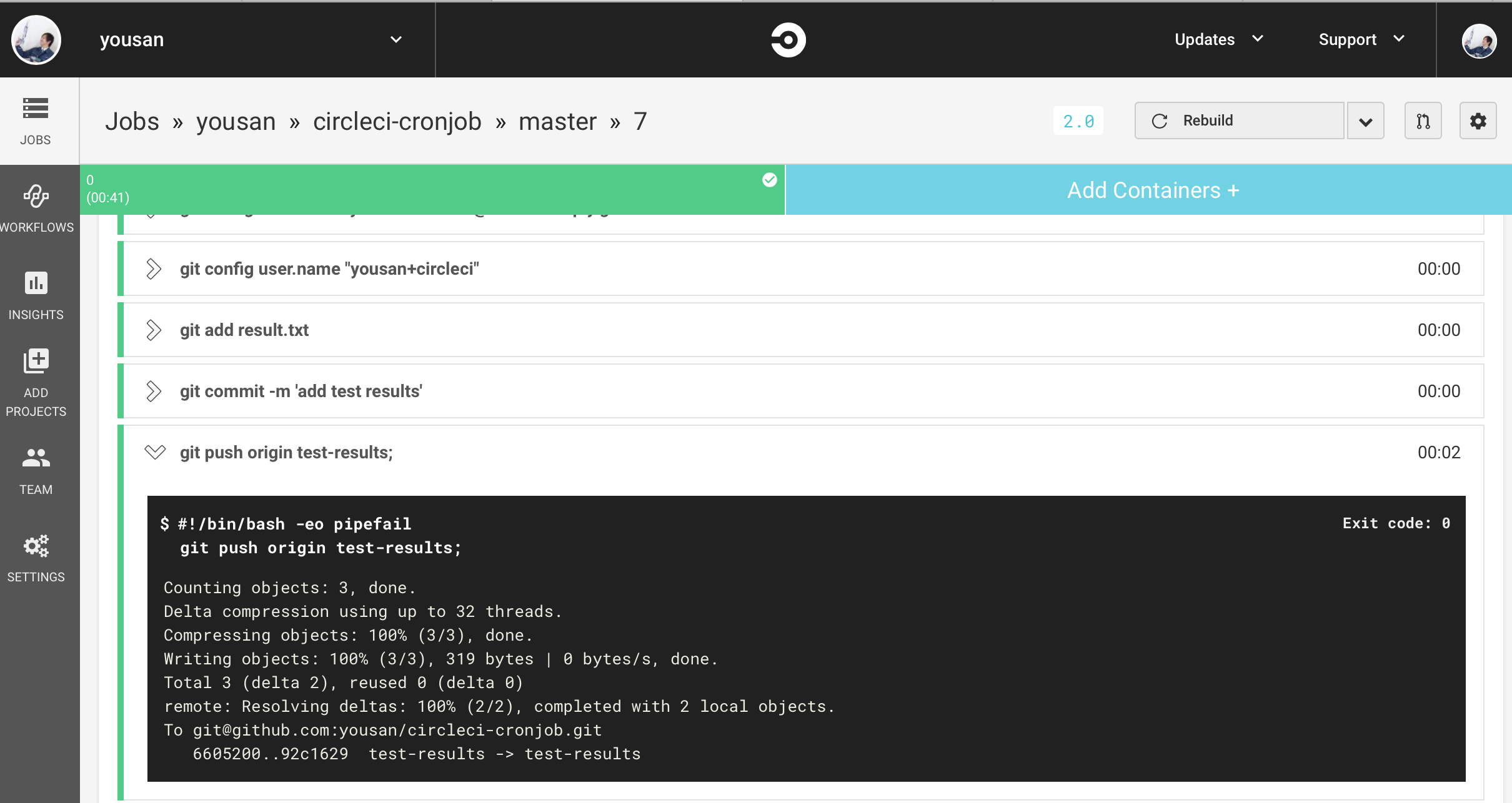Image resolution: width=1512 pixels, height=803 pixels.
Task: Click the CircleCI logo in header
Action: (788, 40)
